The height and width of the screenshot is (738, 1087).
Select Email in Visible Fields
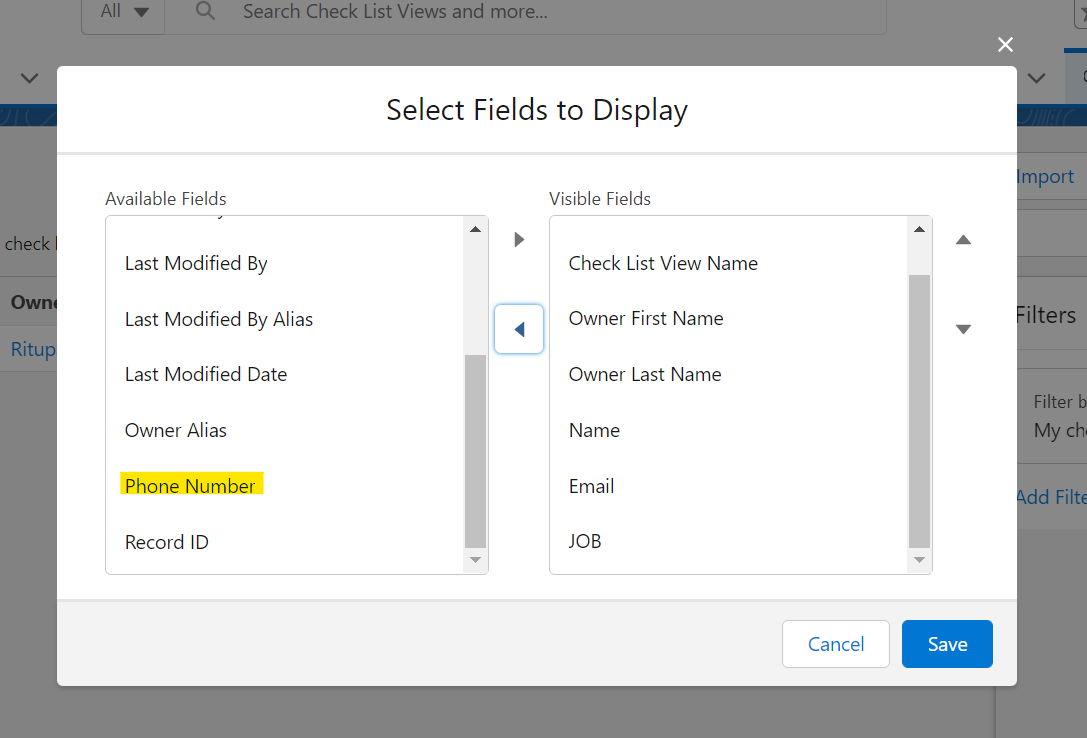591,486
